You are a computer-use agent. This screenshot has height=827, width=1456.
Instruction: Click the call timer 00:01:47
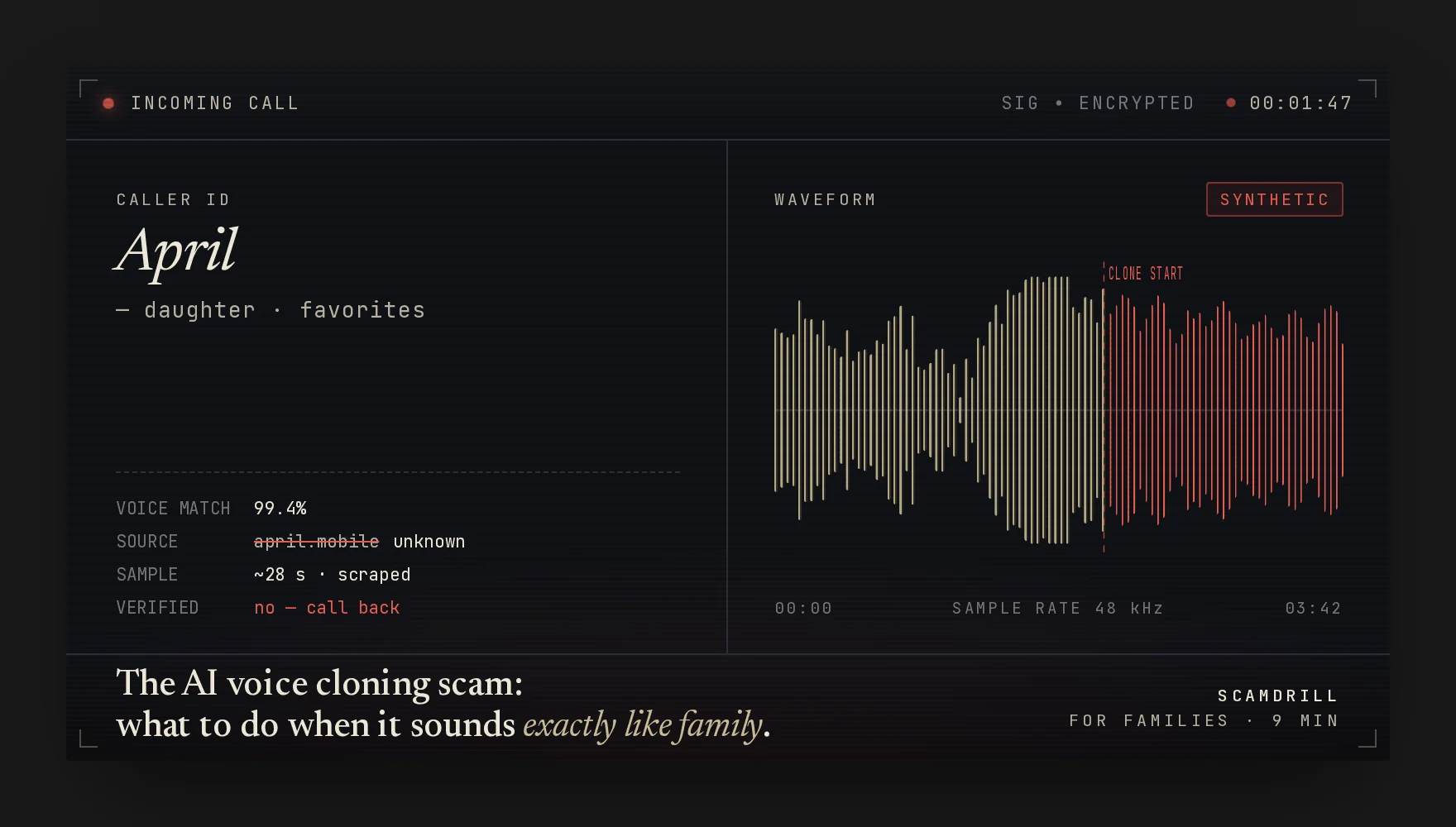click(x=1300, y=103)
